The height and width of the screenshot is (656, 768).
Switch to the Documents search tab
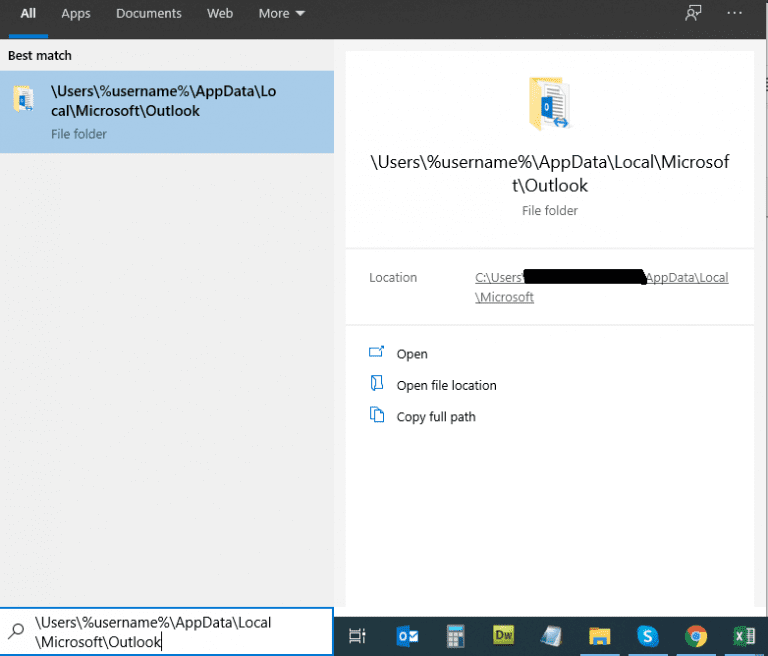click(148, 14)
